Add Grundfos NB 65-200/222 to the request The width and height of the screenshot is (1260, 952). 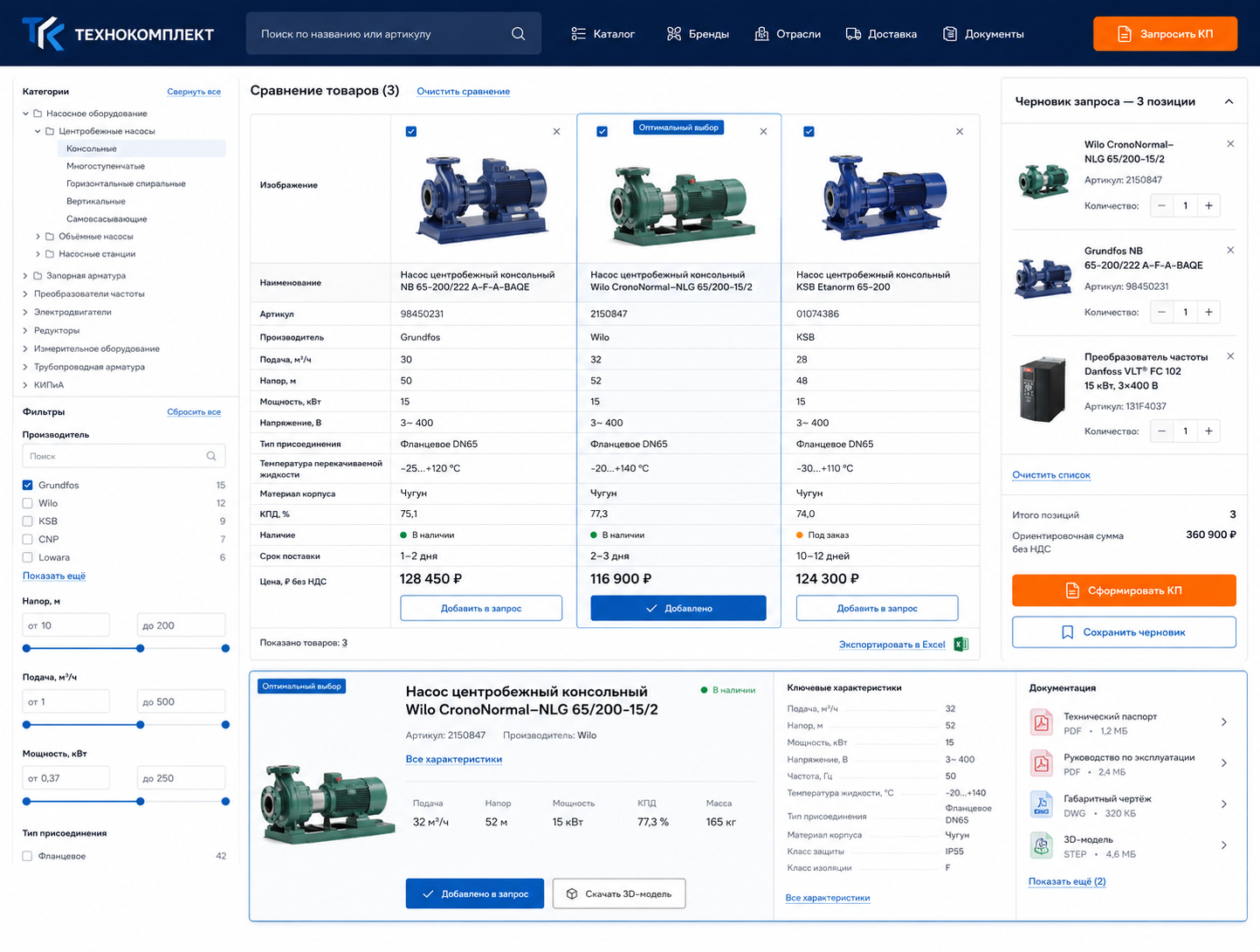coord(481,608)
